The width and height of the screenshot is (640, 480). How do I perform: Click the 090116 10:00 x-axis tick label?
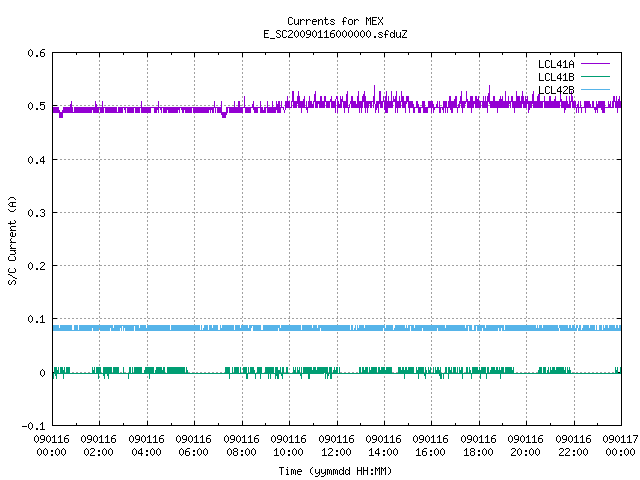click(288, 446)
